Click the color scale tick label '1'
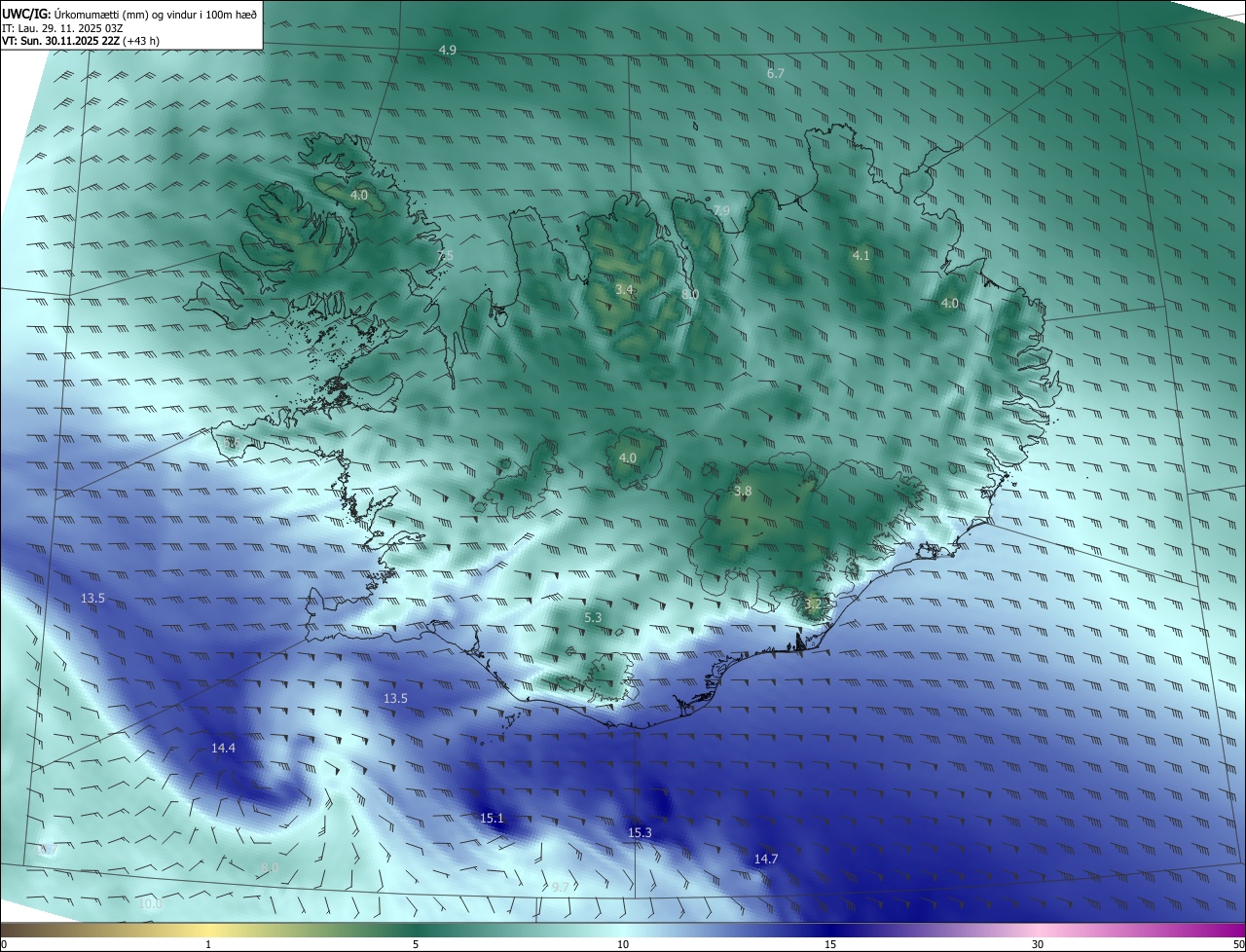 [209, 944]
